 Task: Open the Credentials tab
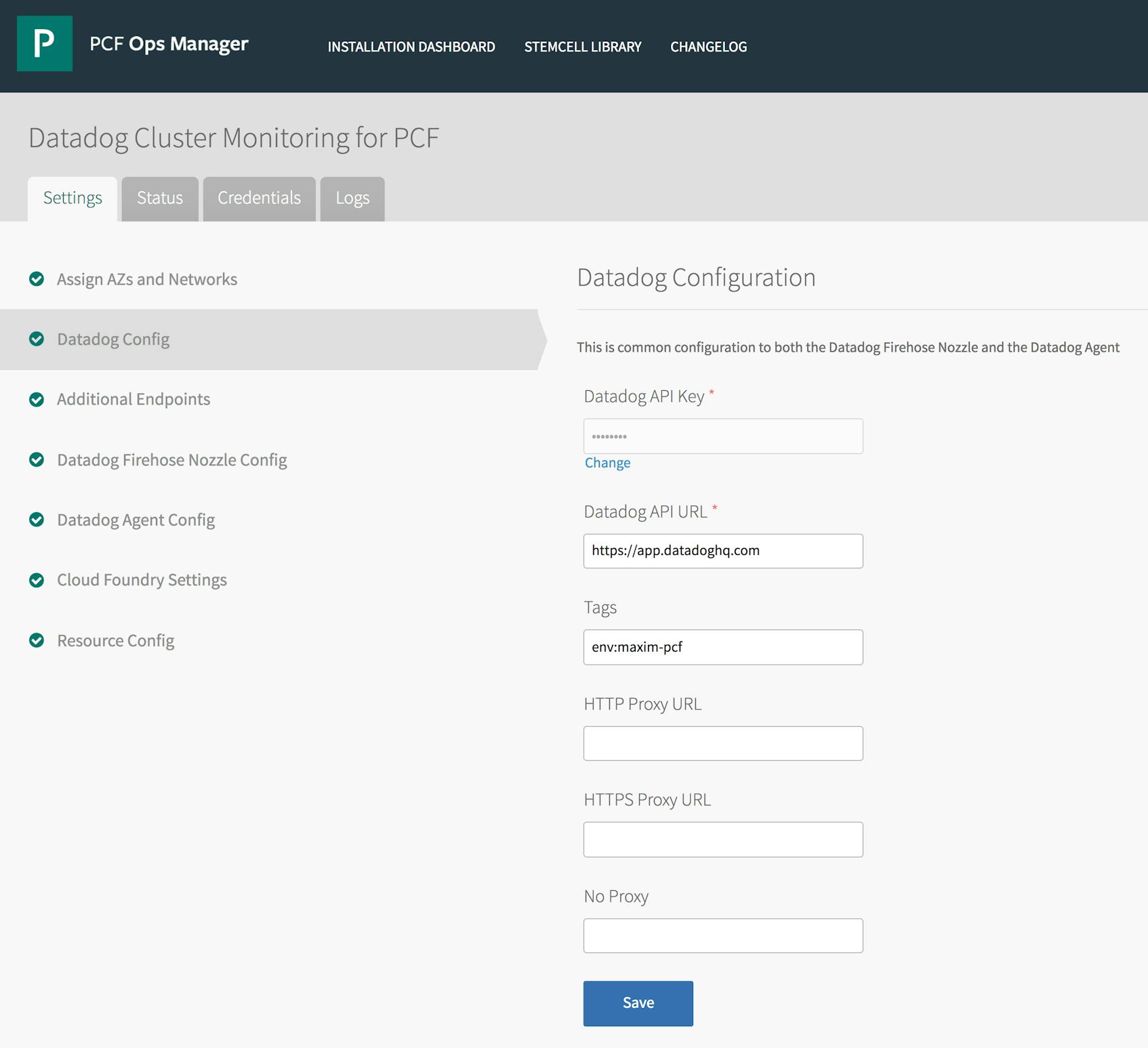pos(259,198)
